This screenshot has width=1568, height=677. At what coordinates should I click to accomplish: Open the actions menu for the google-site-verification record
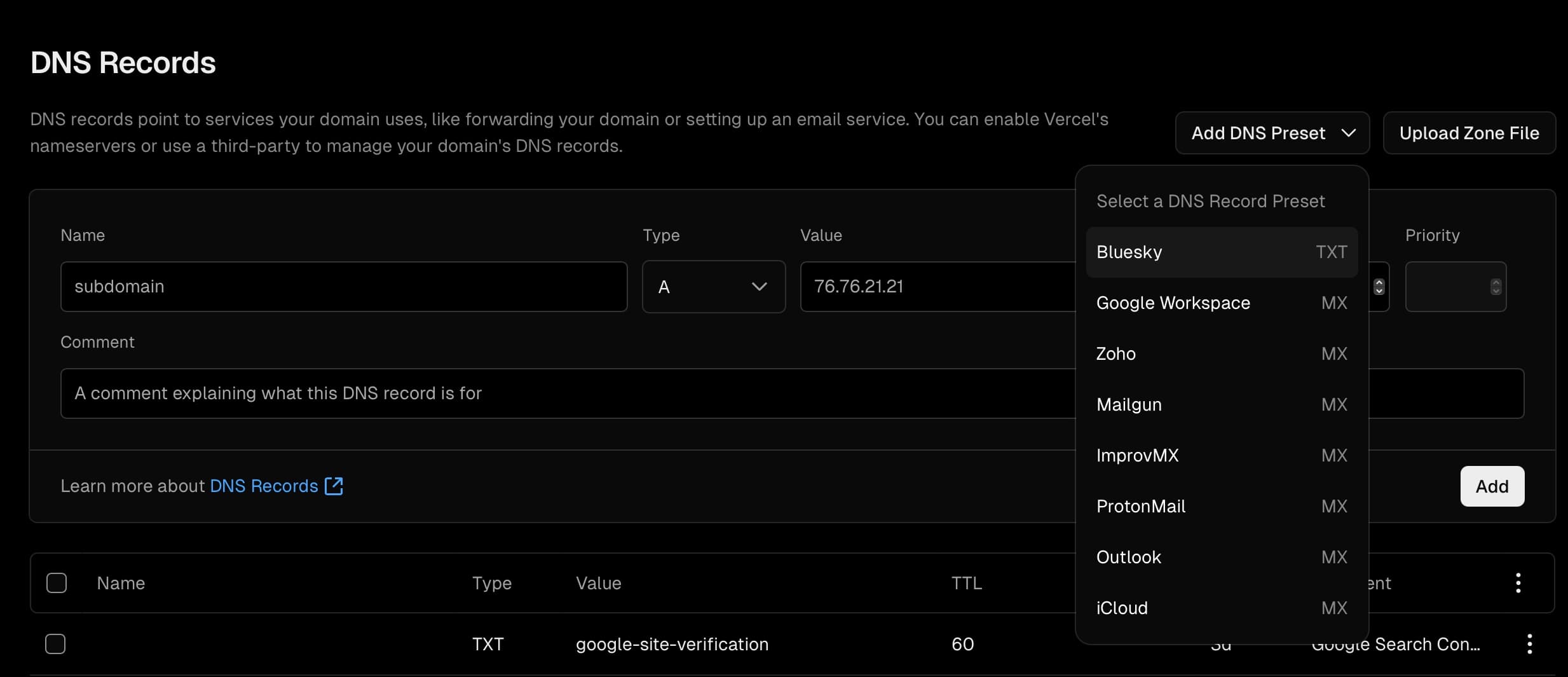pyautogui.click(x=1529, y=644)
